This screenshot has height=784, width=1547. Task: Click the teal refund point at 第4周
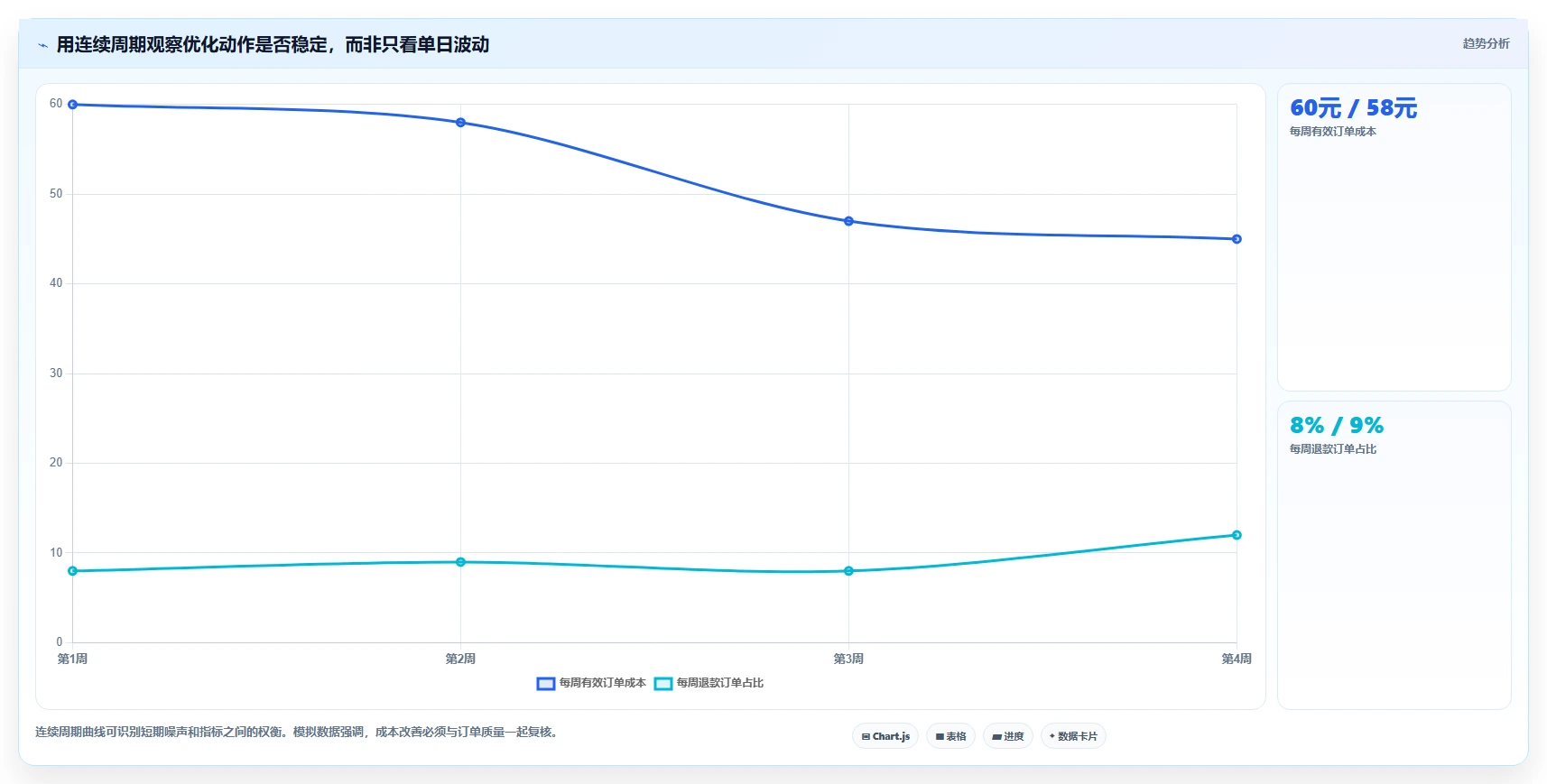(x=1237, y=535)
